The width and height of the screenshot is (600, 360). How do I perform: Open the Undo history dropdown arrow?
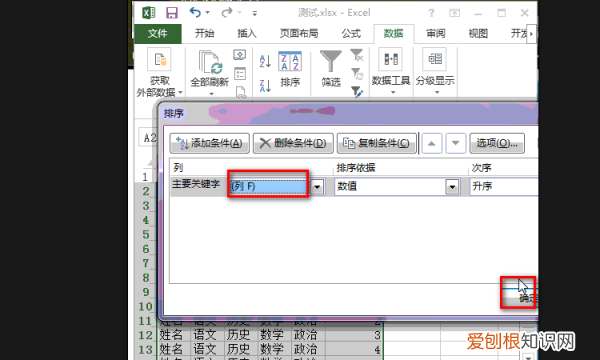coord(208,13)
